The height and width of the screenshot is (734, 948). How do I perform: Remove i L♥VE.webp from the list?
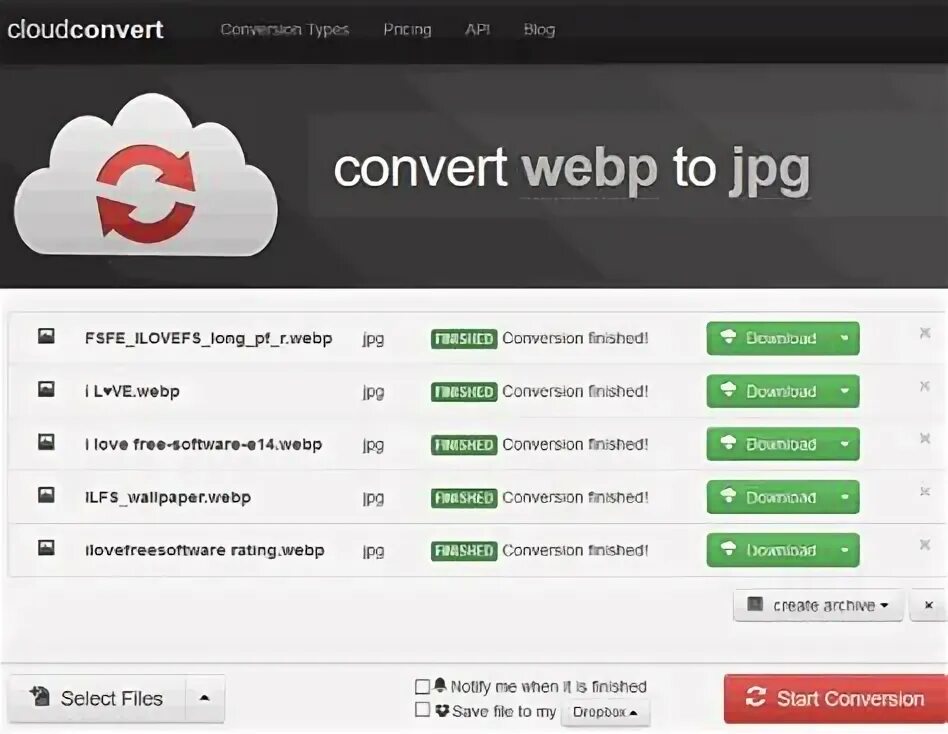pos(924,386)
